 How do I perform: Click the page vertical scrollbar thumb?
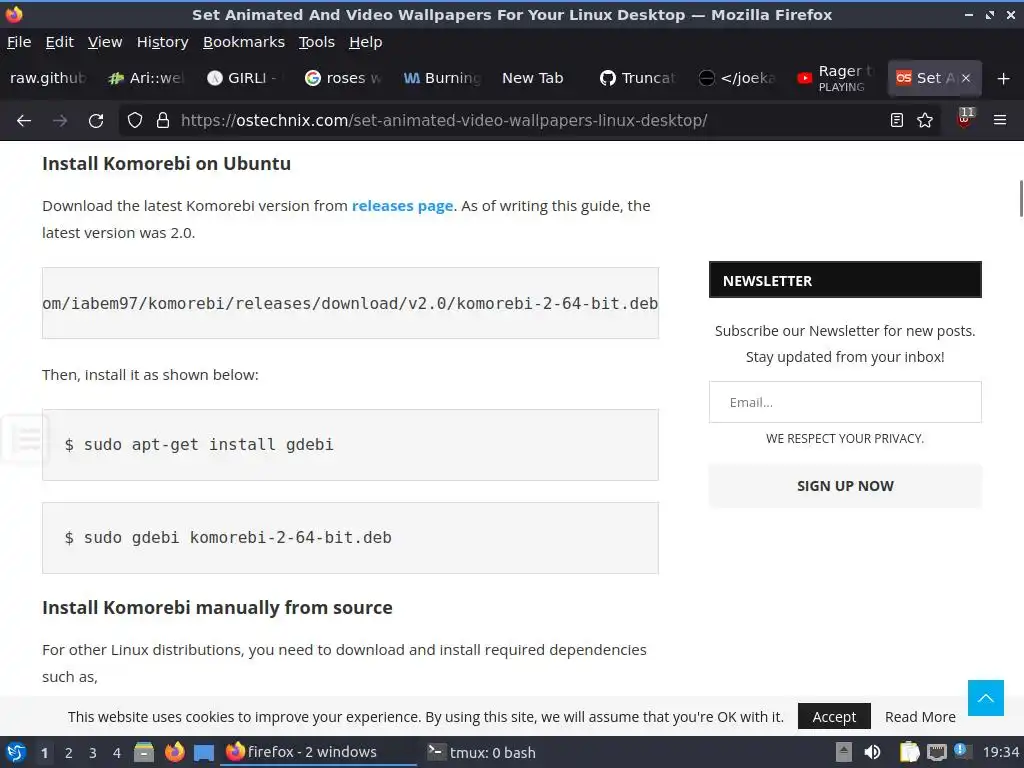pos(1021,199)
